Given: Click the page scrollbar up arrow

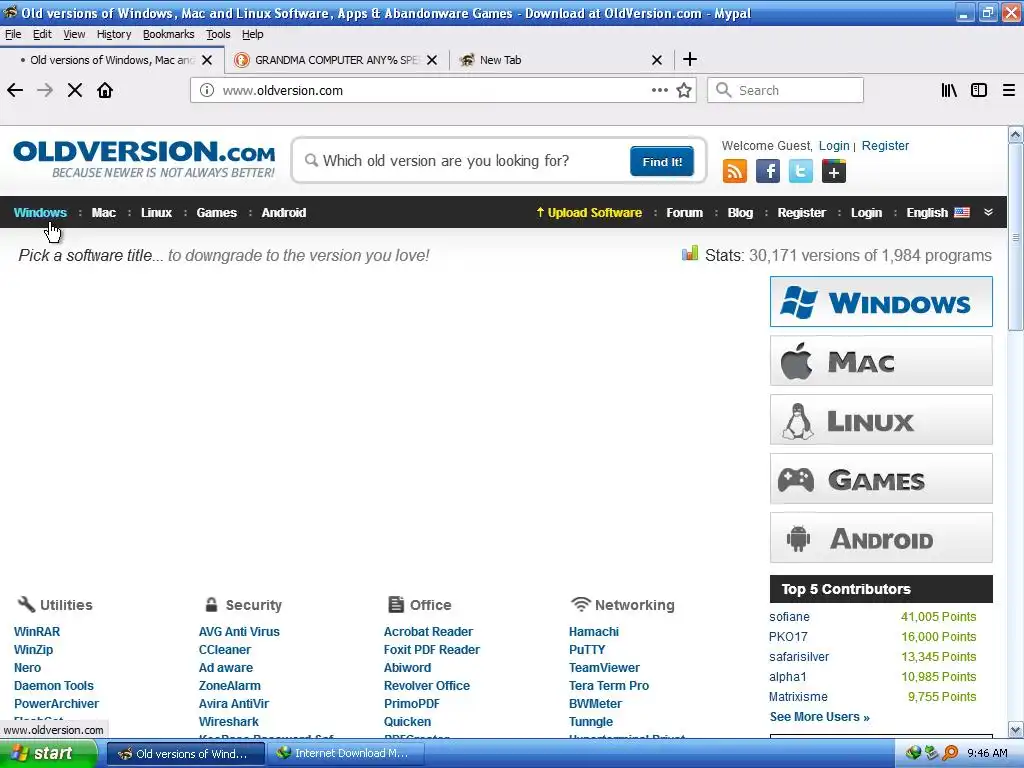Looking at the screenshot, I should coord(1016,135).
